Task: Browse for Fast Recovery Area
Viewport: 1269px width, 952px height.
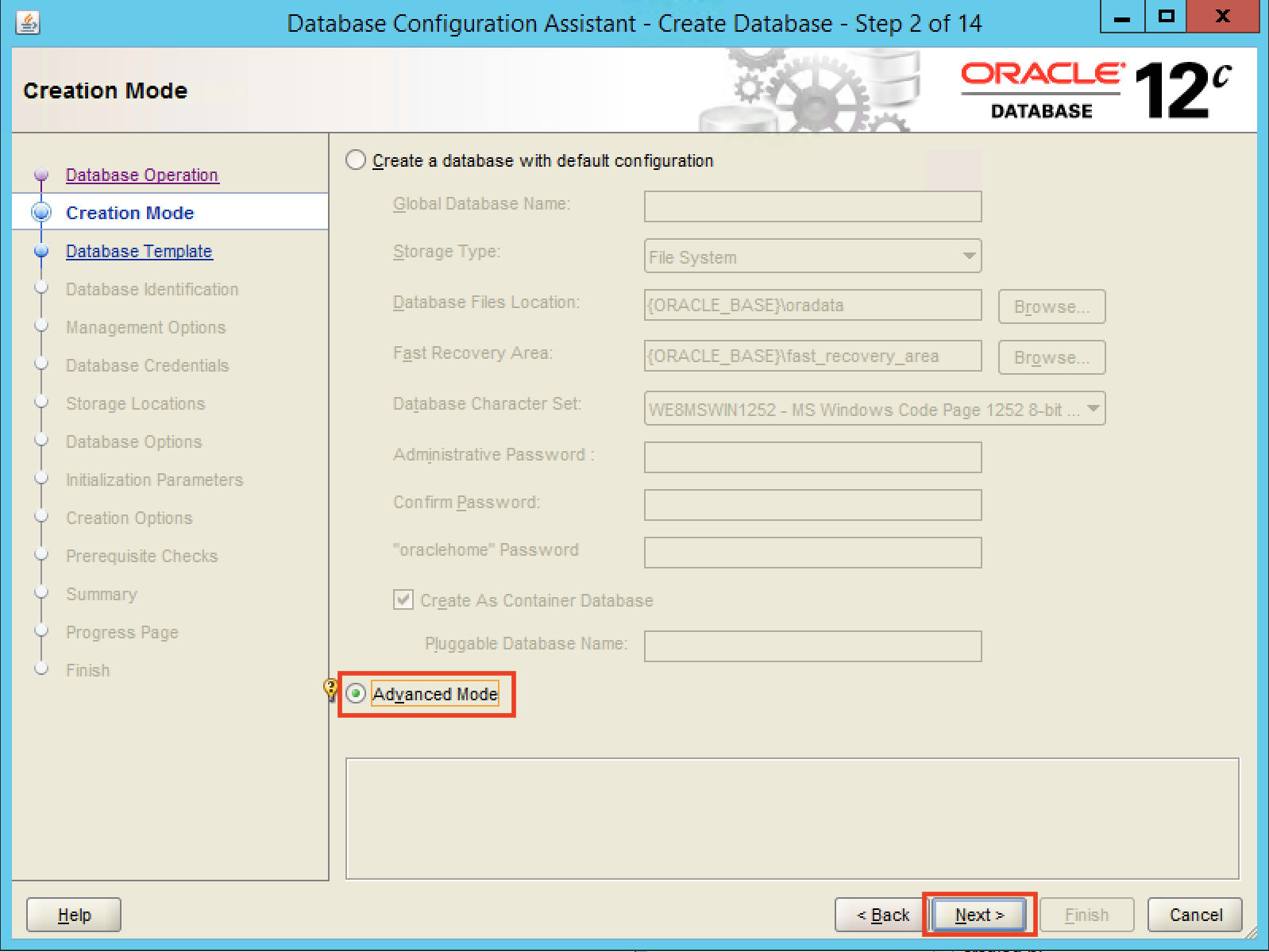Action: 1051,357
